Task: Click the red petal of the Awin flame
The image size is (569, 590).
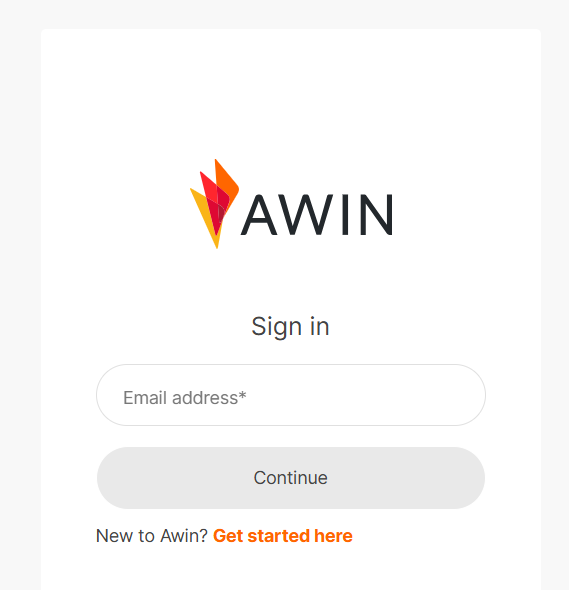Action: (213, 196)
